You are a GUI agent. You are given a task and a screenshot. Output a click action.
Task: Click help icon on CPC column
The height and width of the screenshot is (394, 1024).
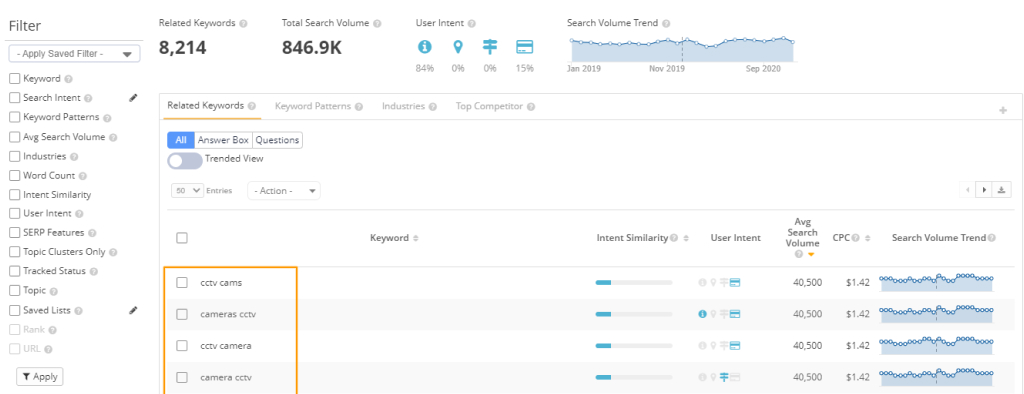(856, 238)
